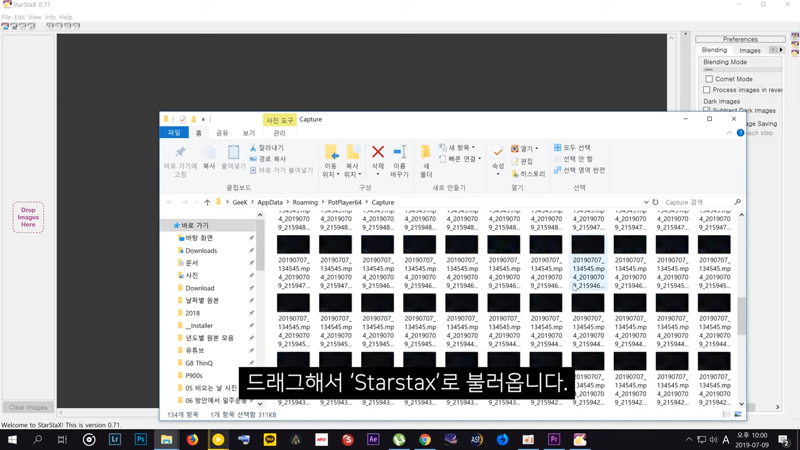The width and height of the screenshot is (800, 450).
Task: Click Select none (선택 안 함)
Action: point(573,159)
